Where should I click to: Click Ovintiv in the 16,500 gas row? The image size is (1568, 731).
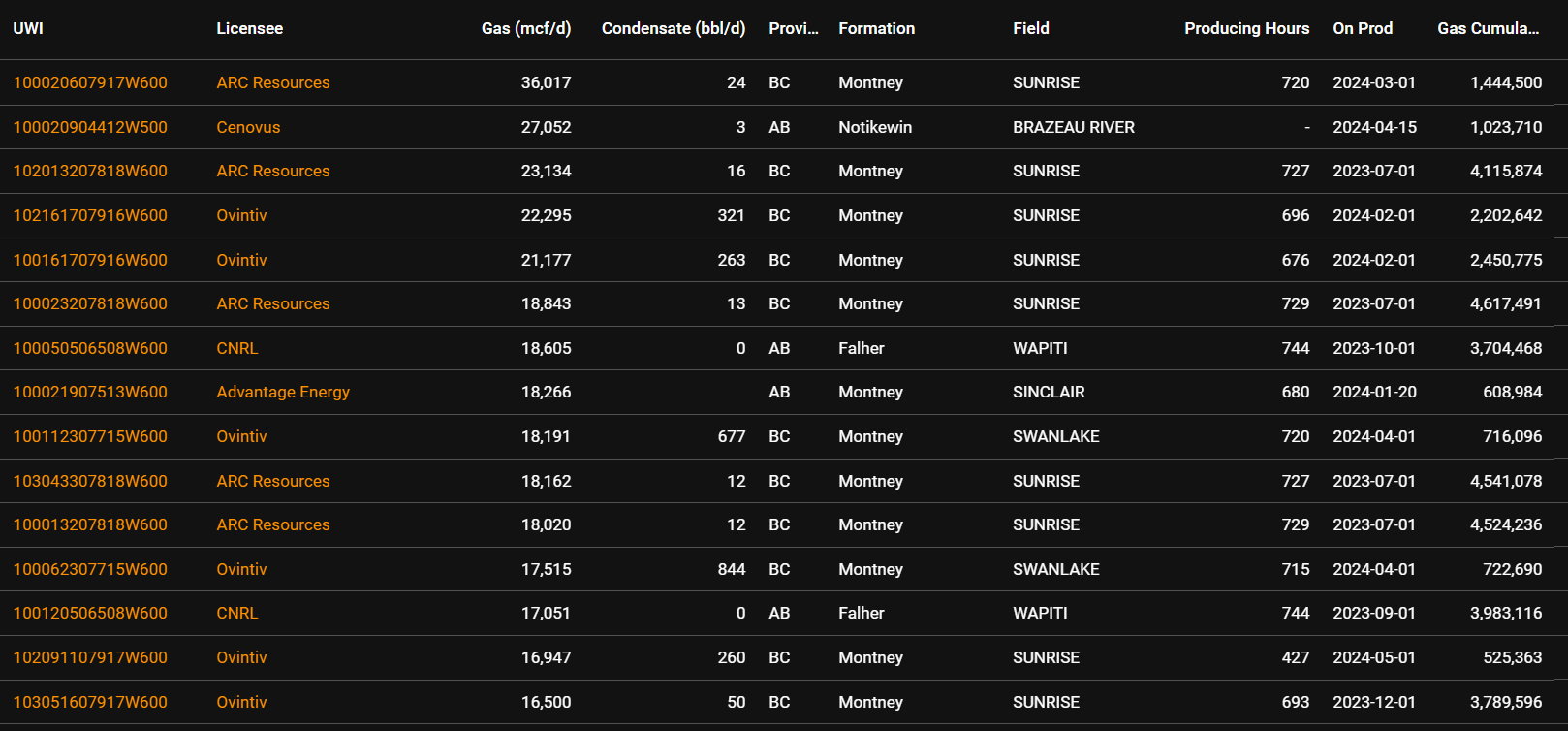241,702
